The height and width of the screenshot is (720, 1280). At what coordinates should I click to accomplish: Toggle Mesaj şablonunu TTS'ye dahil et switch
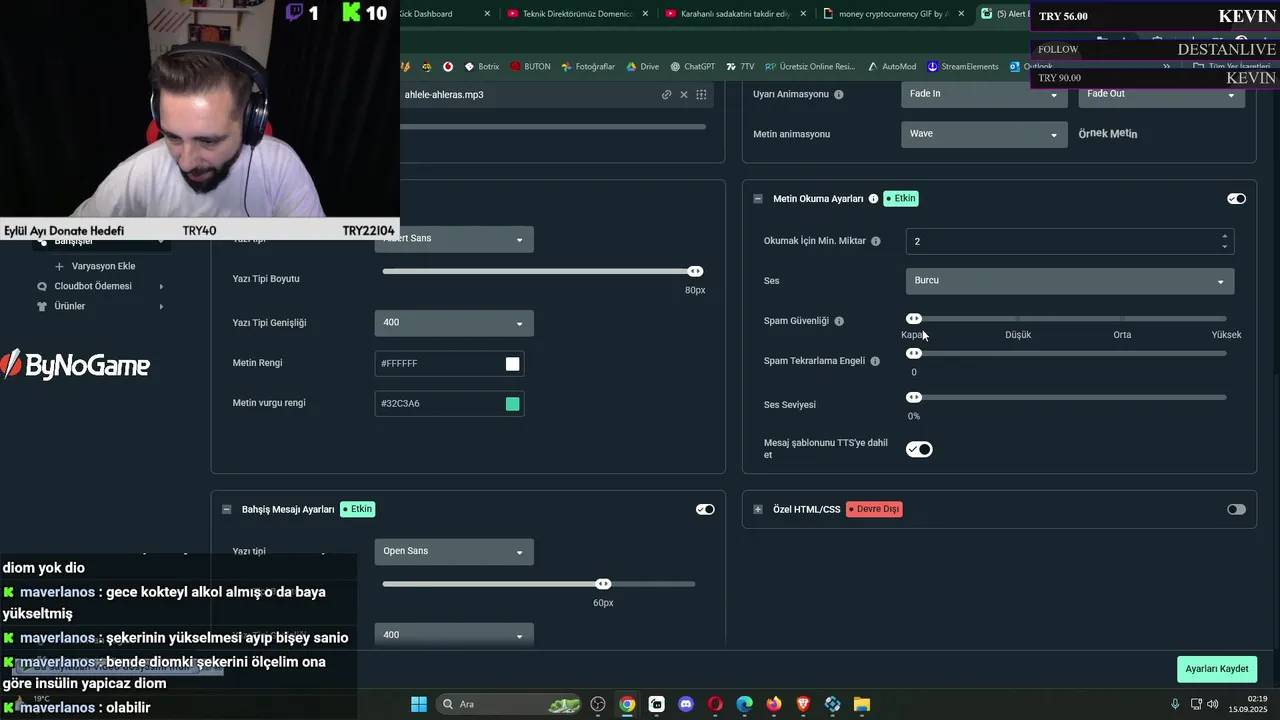(919, 450)
